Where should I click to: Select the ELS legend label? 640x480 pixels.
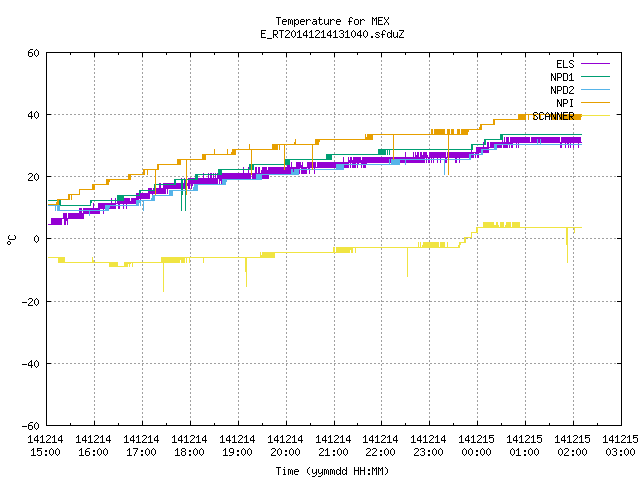tap(565, 64)
